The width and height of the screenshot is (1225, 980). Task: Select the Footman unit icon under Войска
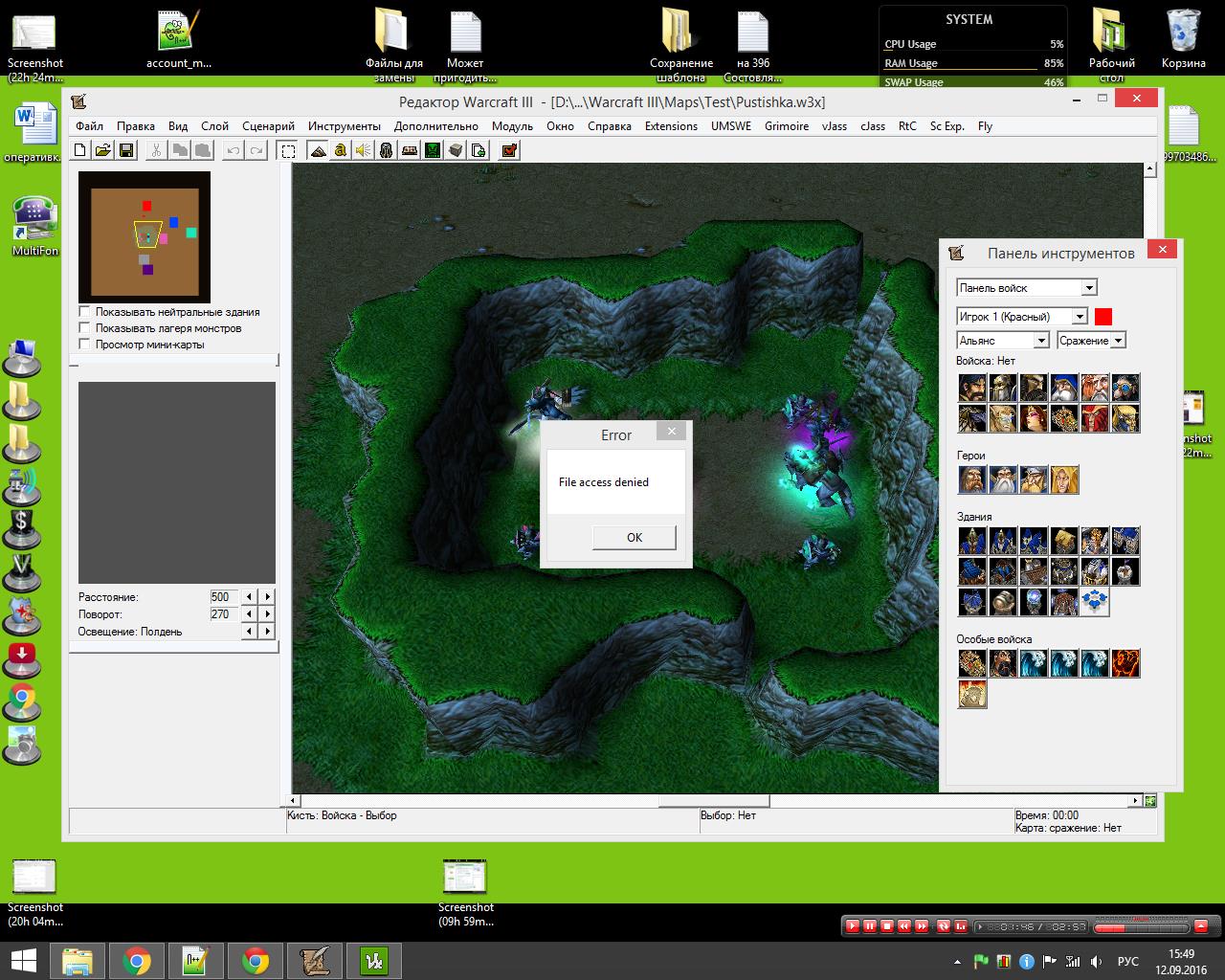coord(1003,388)
